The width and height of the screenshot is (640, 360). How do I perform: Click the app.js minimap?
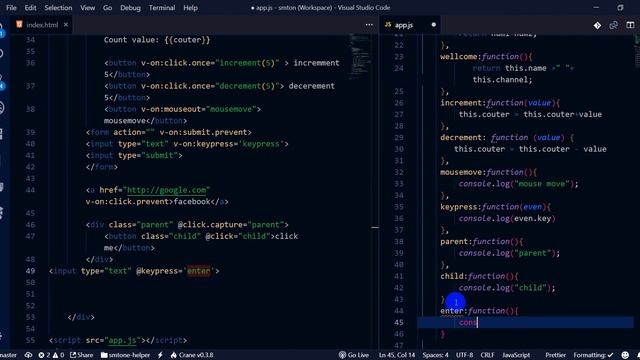point(637,51)
